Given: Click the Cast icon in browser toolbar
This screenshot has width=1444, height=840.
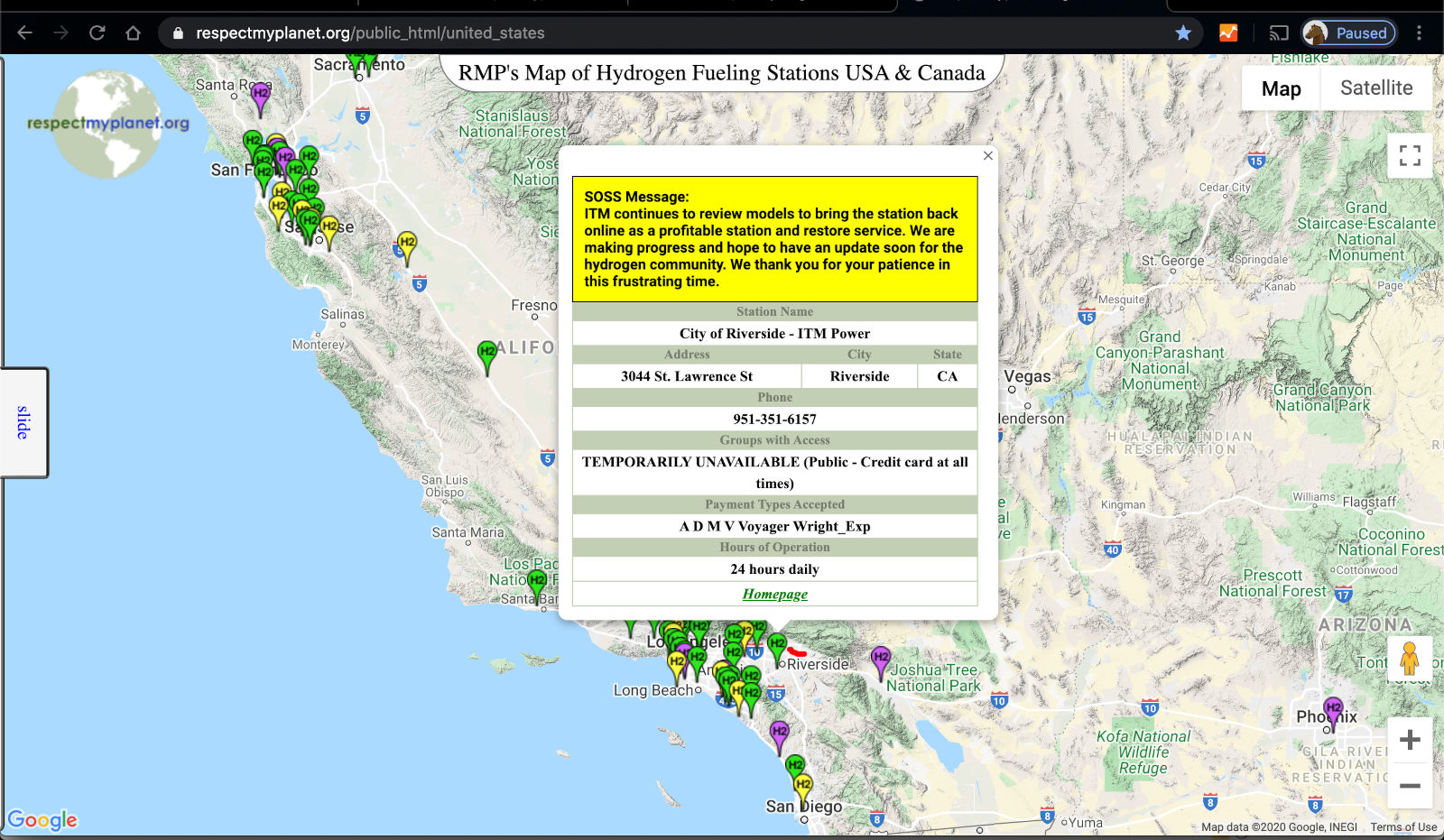Looking at the screenshot, I should [1279, 32].
